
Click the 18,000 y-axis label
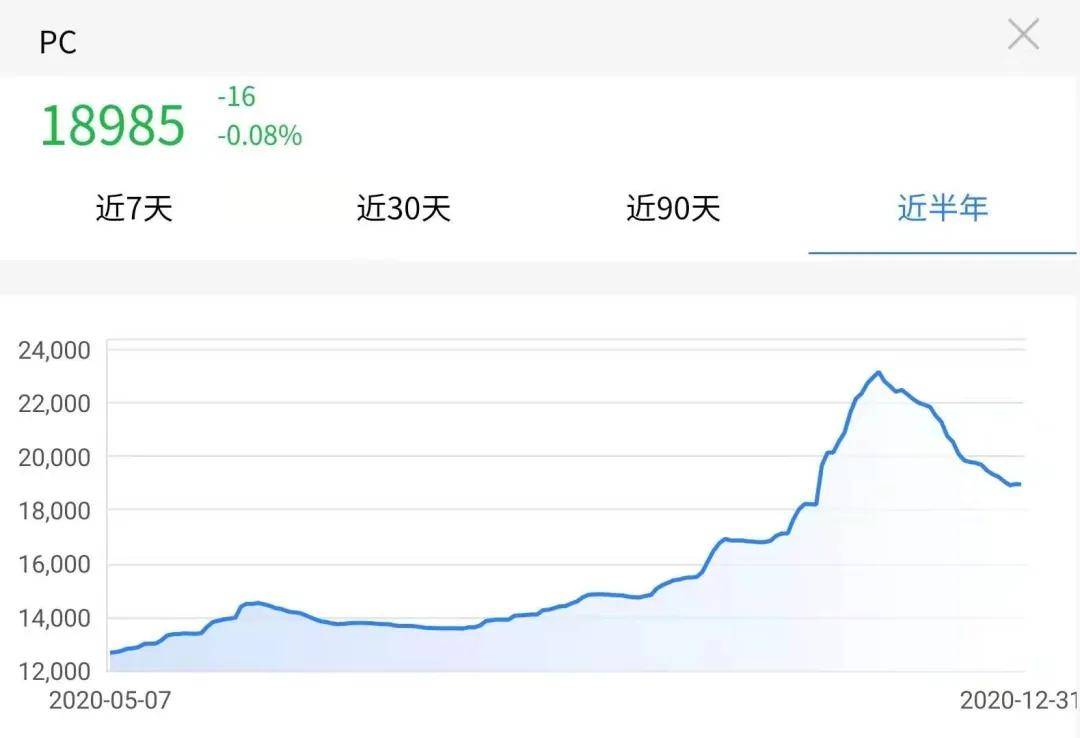tap(54, 511)
